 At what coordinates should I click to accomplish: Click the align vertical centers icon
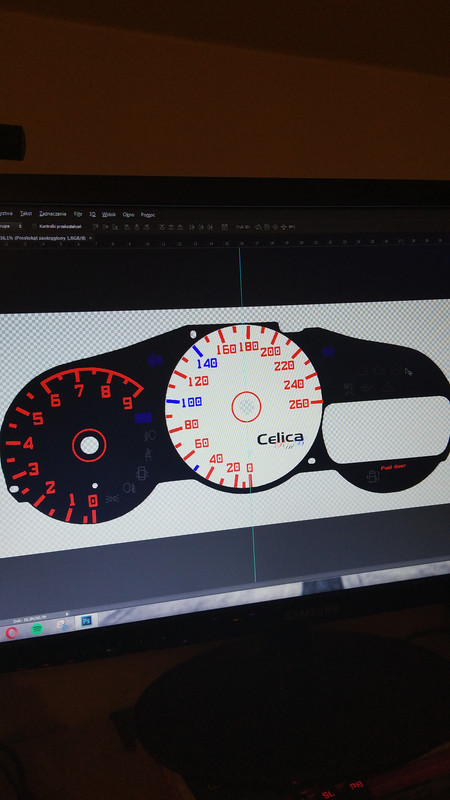coord(106,227)
